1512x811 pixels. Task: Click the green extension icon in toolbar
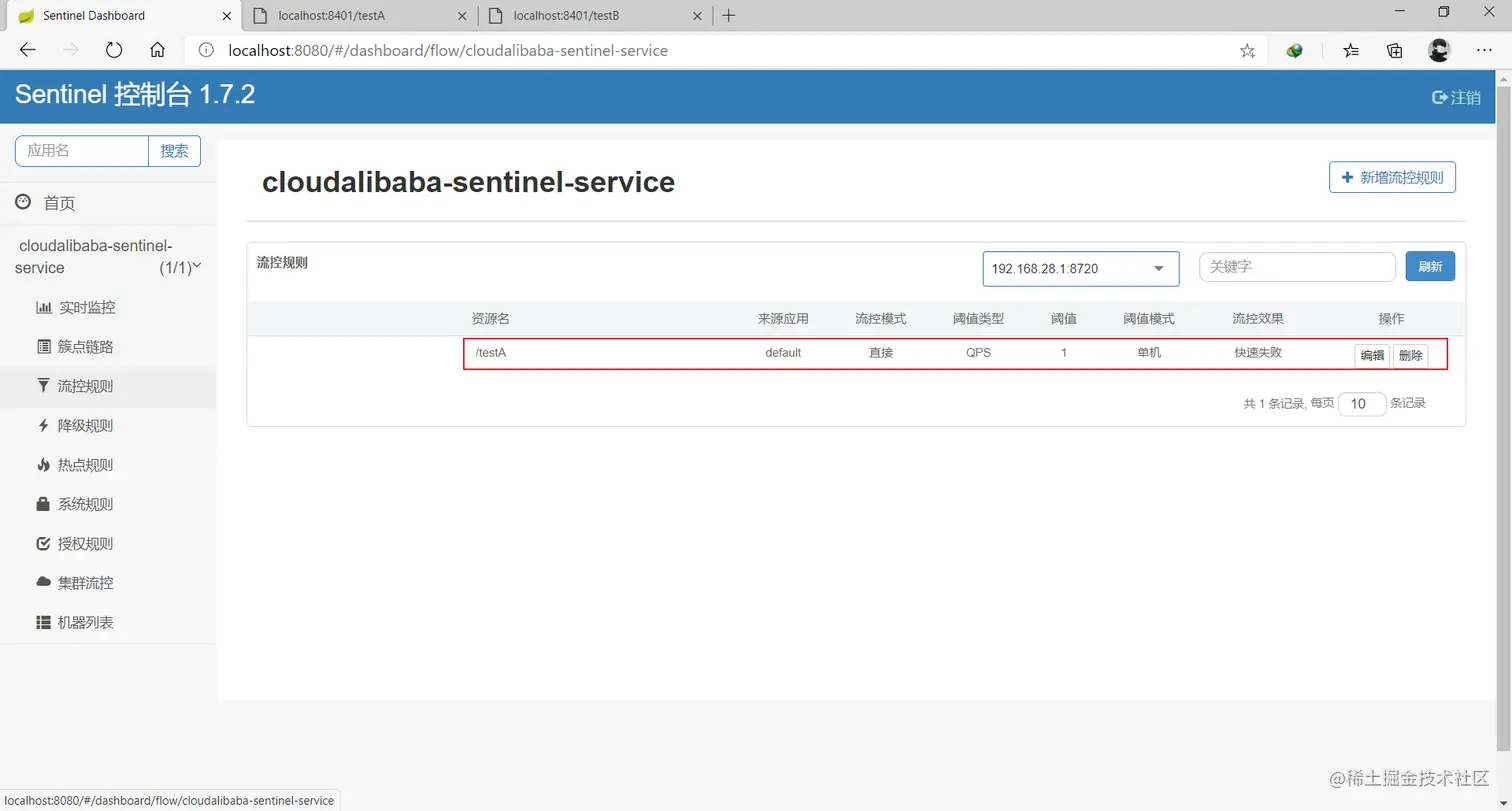coord(1294,50)
